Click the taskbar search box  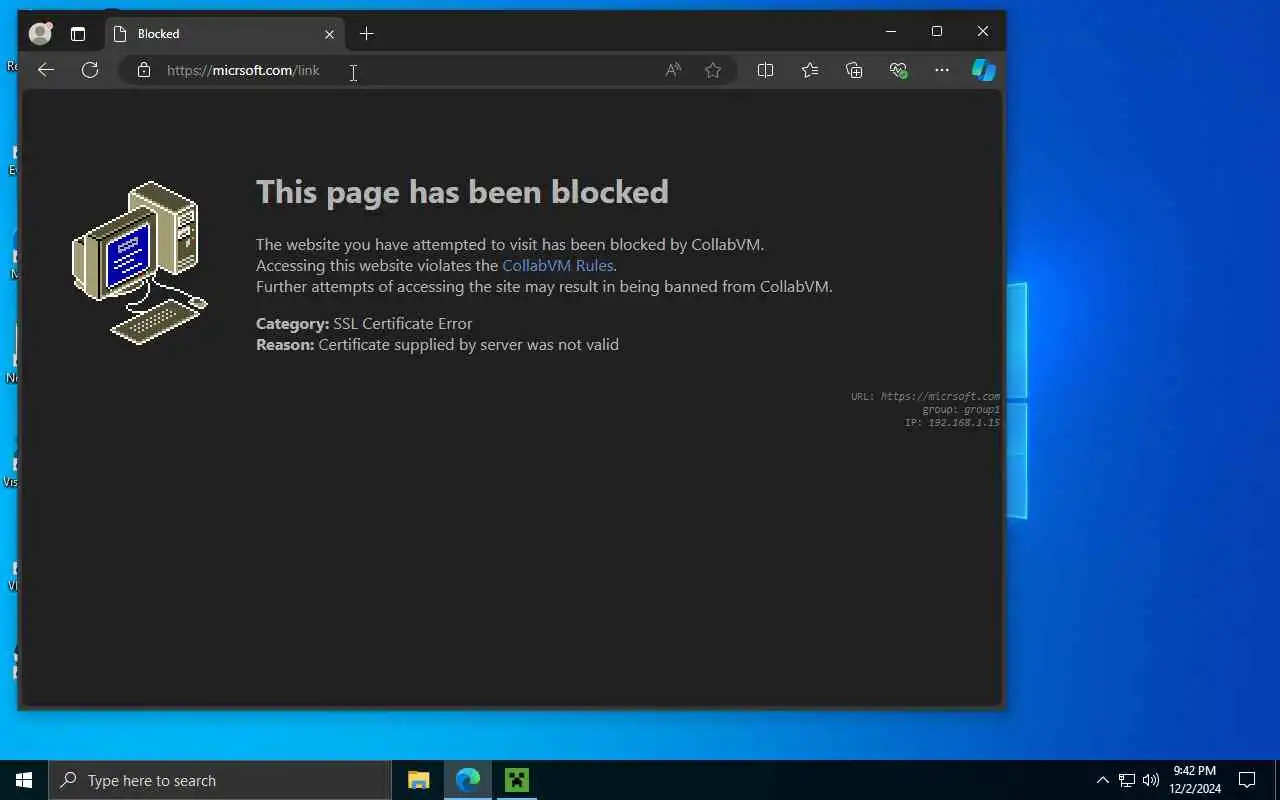pyautogui.click(x=220, y=780)
